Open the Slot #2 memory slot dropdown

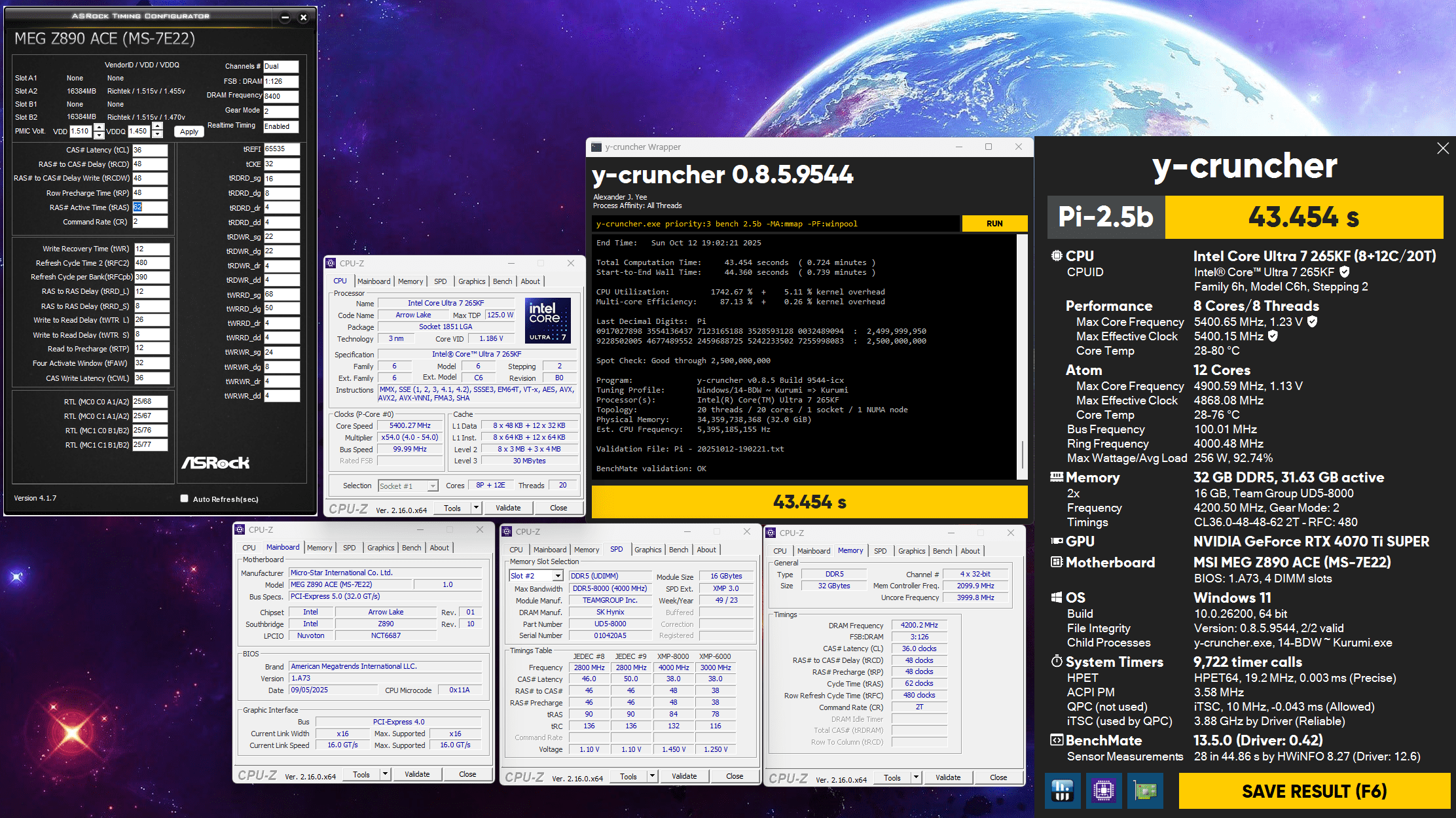click(558, 576)
